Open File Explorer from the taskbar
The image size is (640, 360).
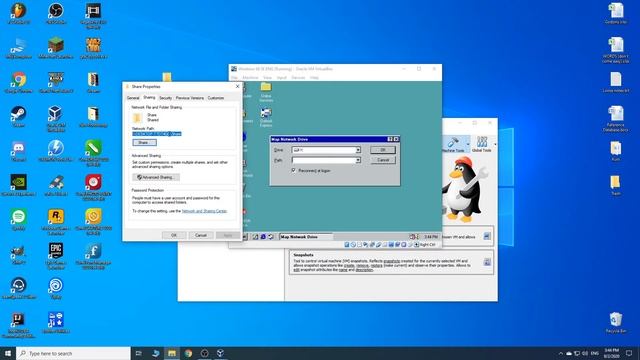[x=172, y=353]
